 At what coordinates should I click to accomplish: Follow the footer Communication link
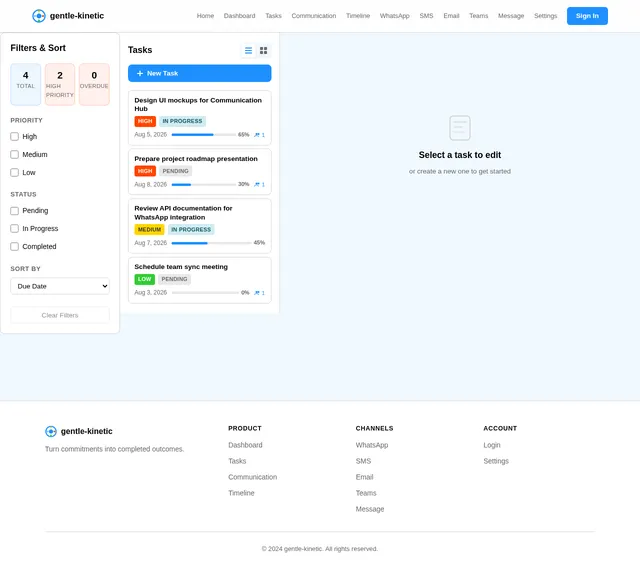253,477
